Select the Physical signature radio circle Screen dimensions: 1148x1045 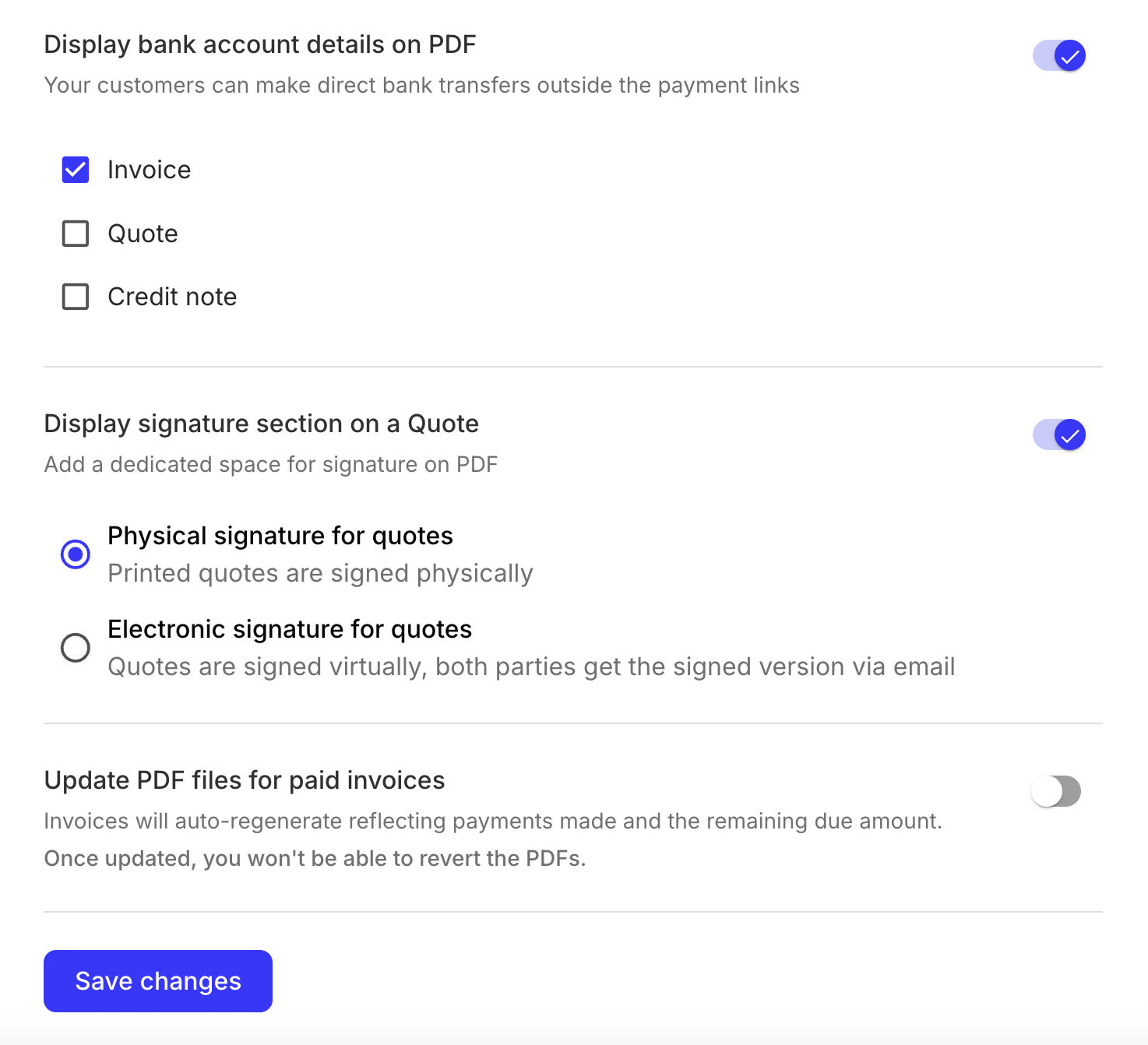pyautogui.click(x=76, y=554)
